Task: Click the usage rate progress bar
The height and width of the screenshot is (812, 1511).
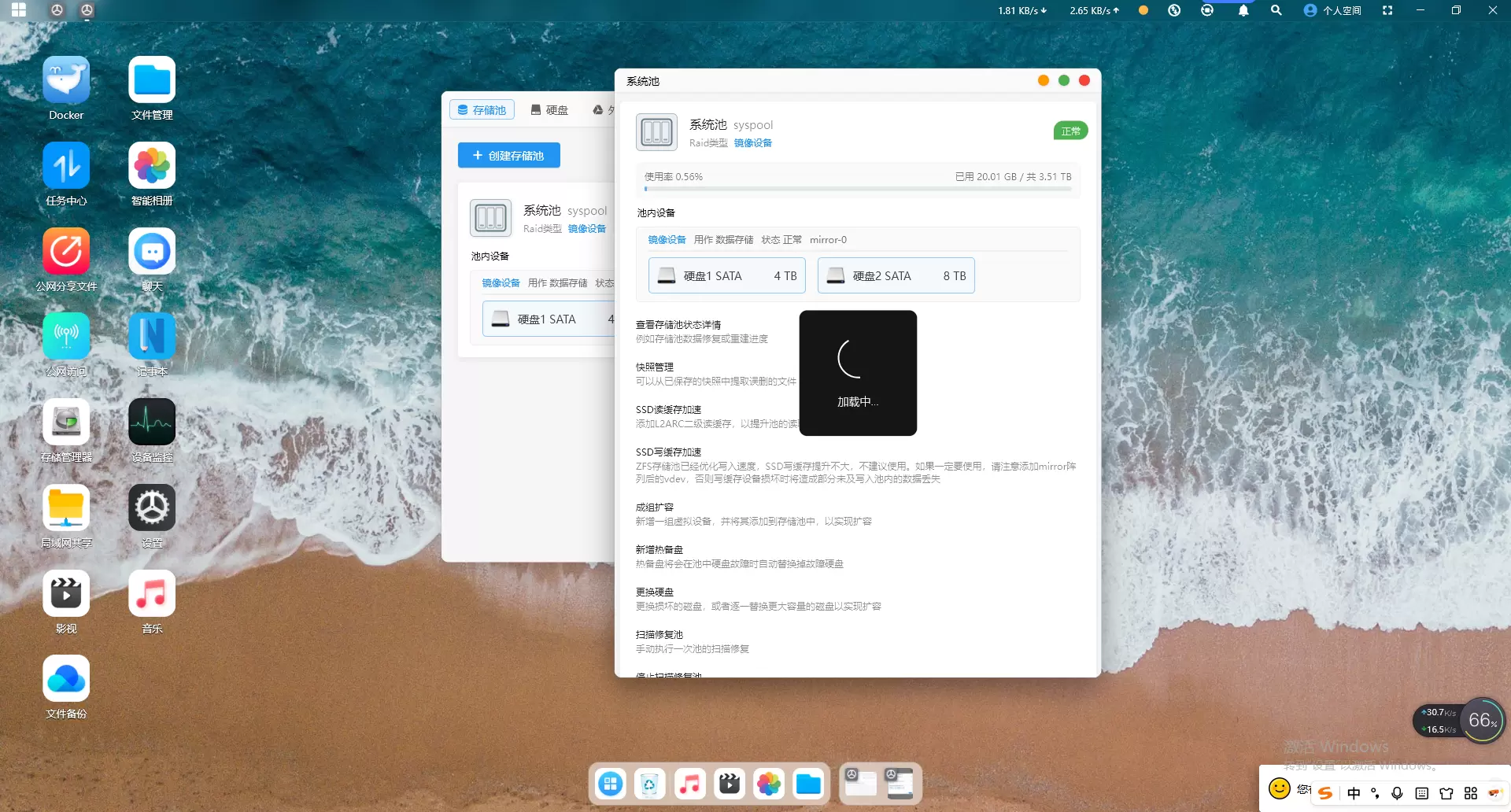Action: (x=858, y=189)
